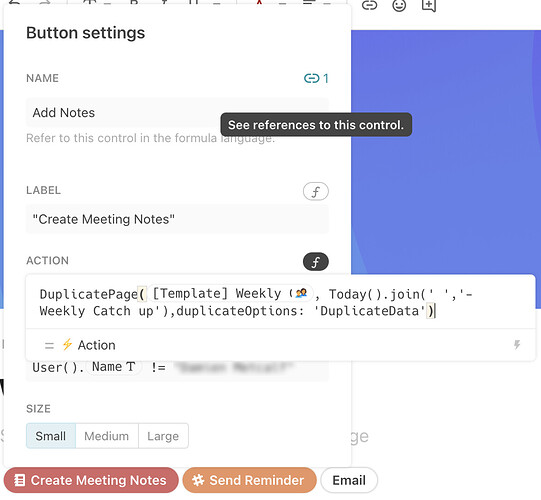The height and width of the screenshot is (500, 541).
Task: Click the Name column chip in User() formula
Action: (113, 367)
